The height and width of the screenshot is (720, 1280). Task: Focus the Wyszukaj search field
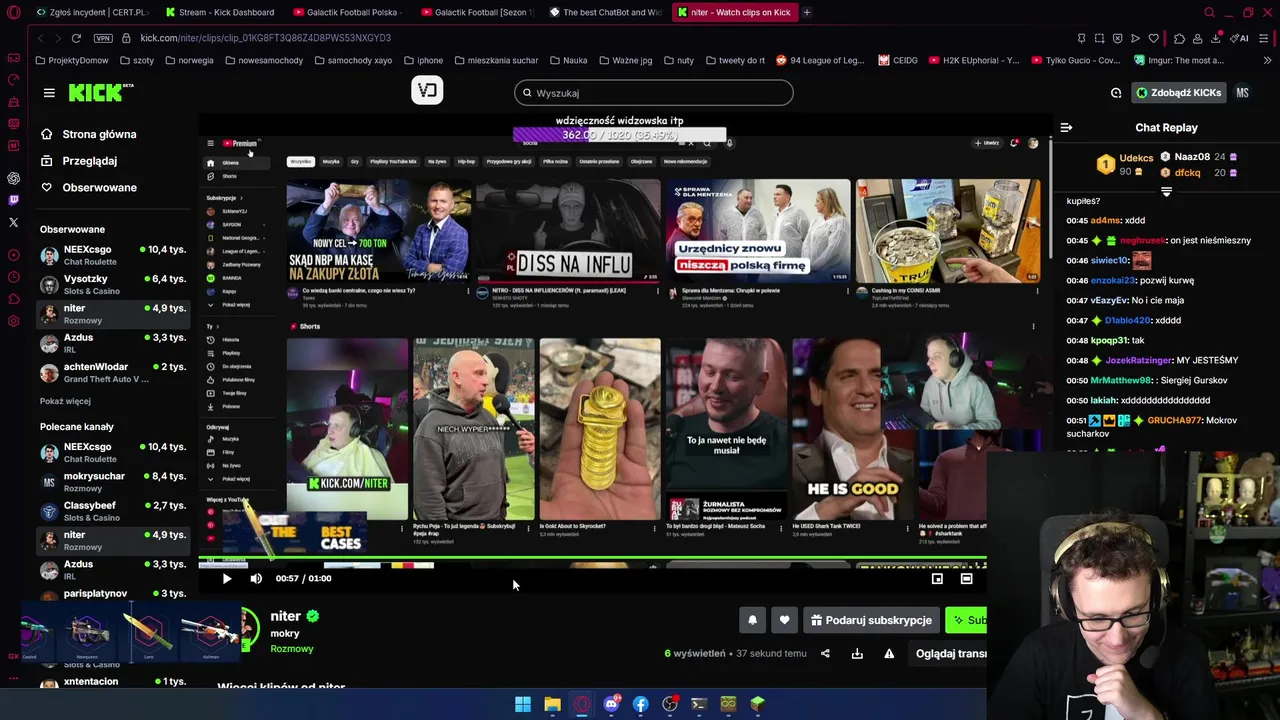coord(654,93)
